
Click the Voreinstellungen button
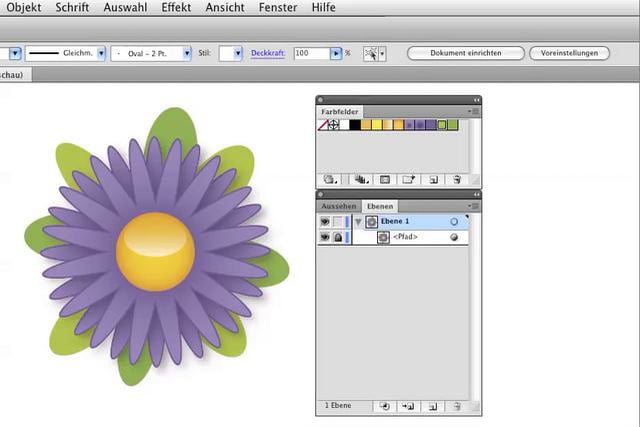(569, 53)
